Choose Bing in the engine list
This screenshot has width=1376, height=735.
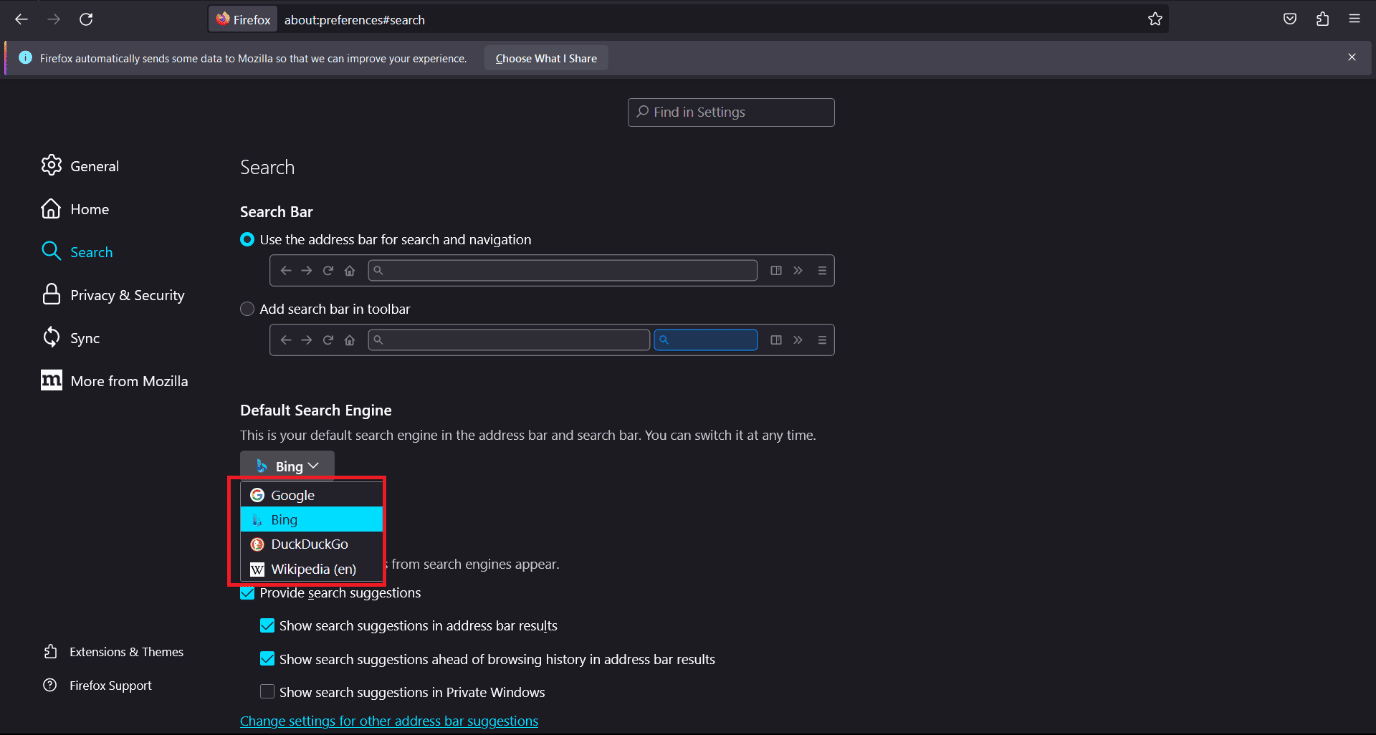pos(312,520)
